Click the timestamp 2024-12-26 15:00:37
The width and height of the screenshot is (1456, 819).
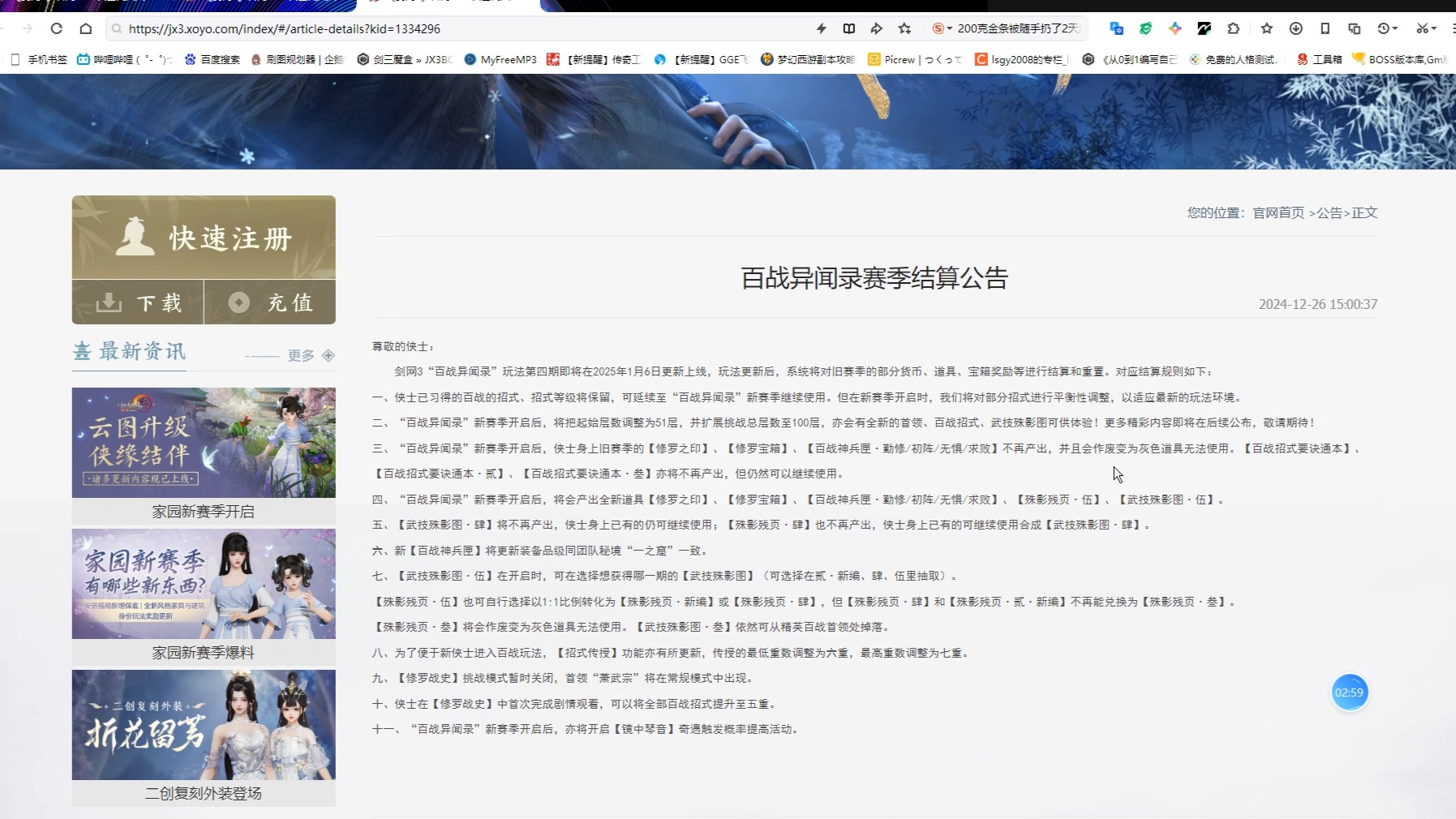coord(1318,304)
